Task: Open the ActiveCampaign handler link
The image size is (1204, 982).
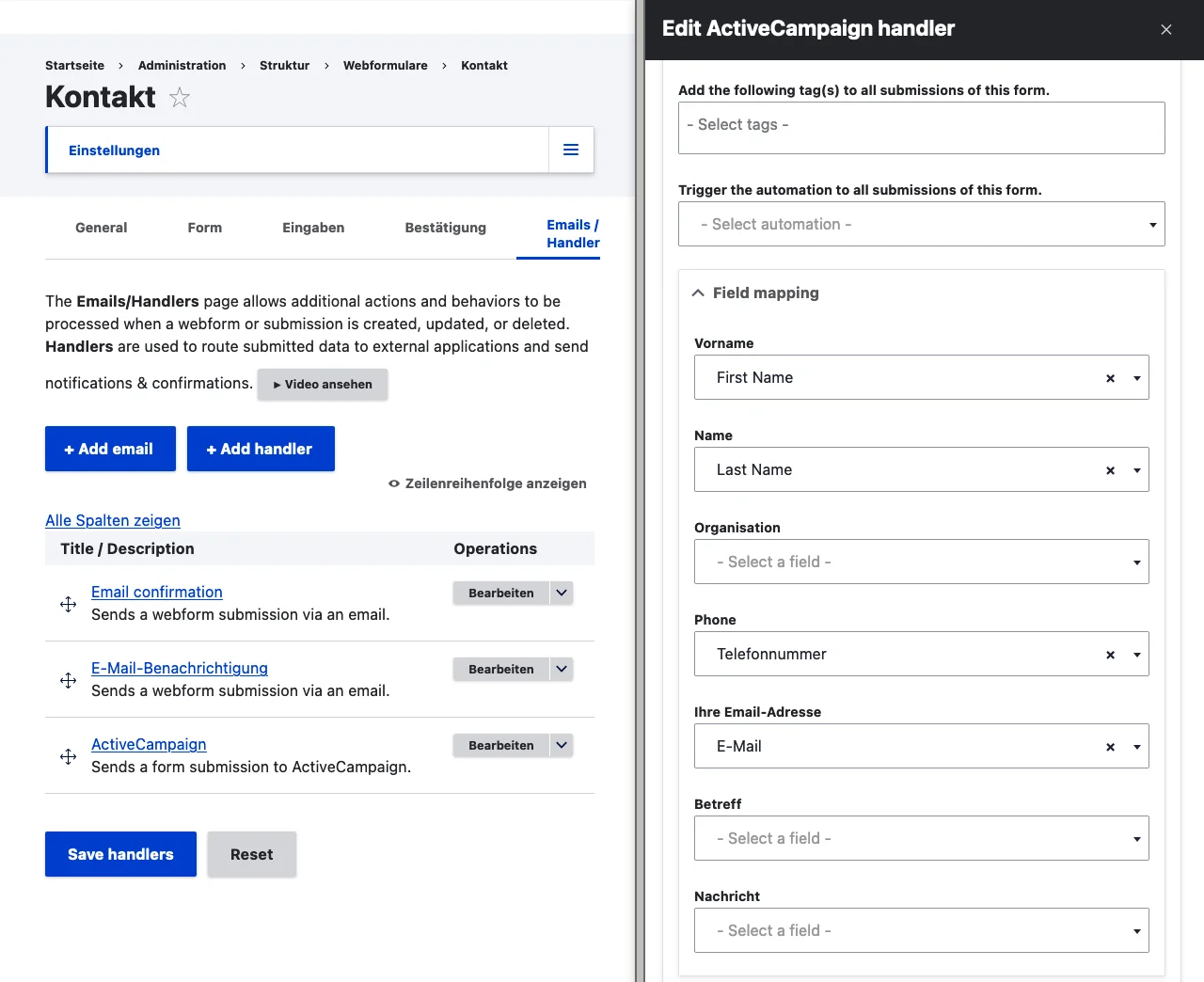Action: (x=149, y=744)
